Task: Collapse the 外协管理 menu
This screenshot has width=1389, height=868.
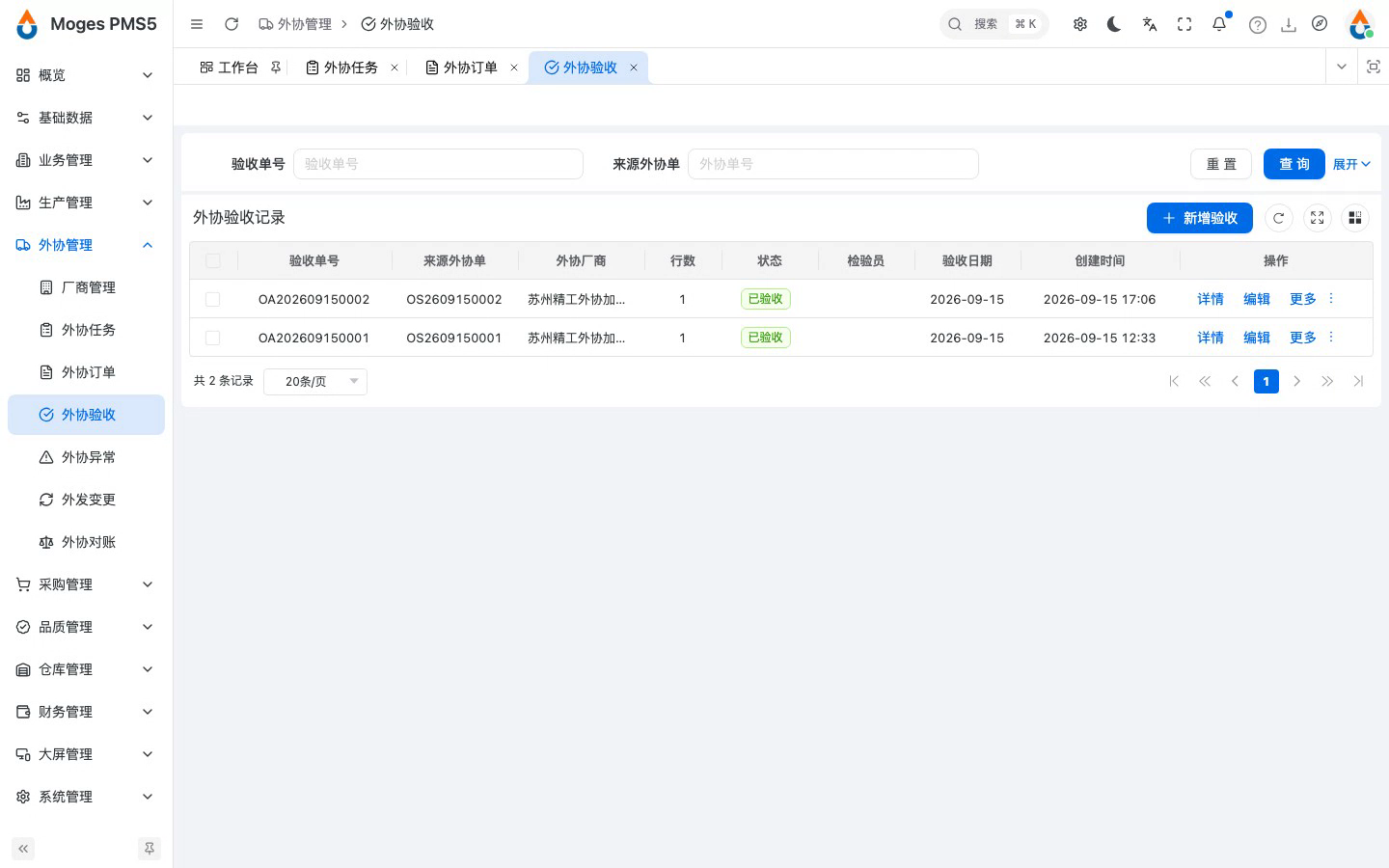Action: (x=86, y=245)
